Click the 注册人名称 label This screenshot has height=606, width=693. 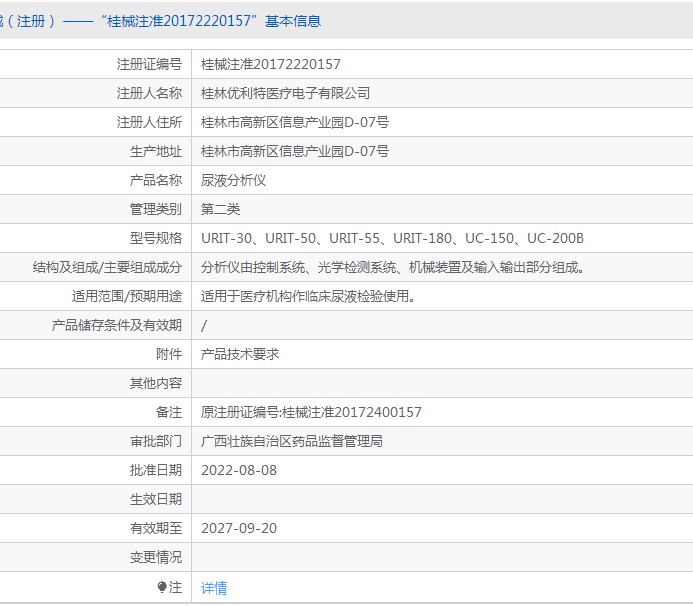pos(149,93)
